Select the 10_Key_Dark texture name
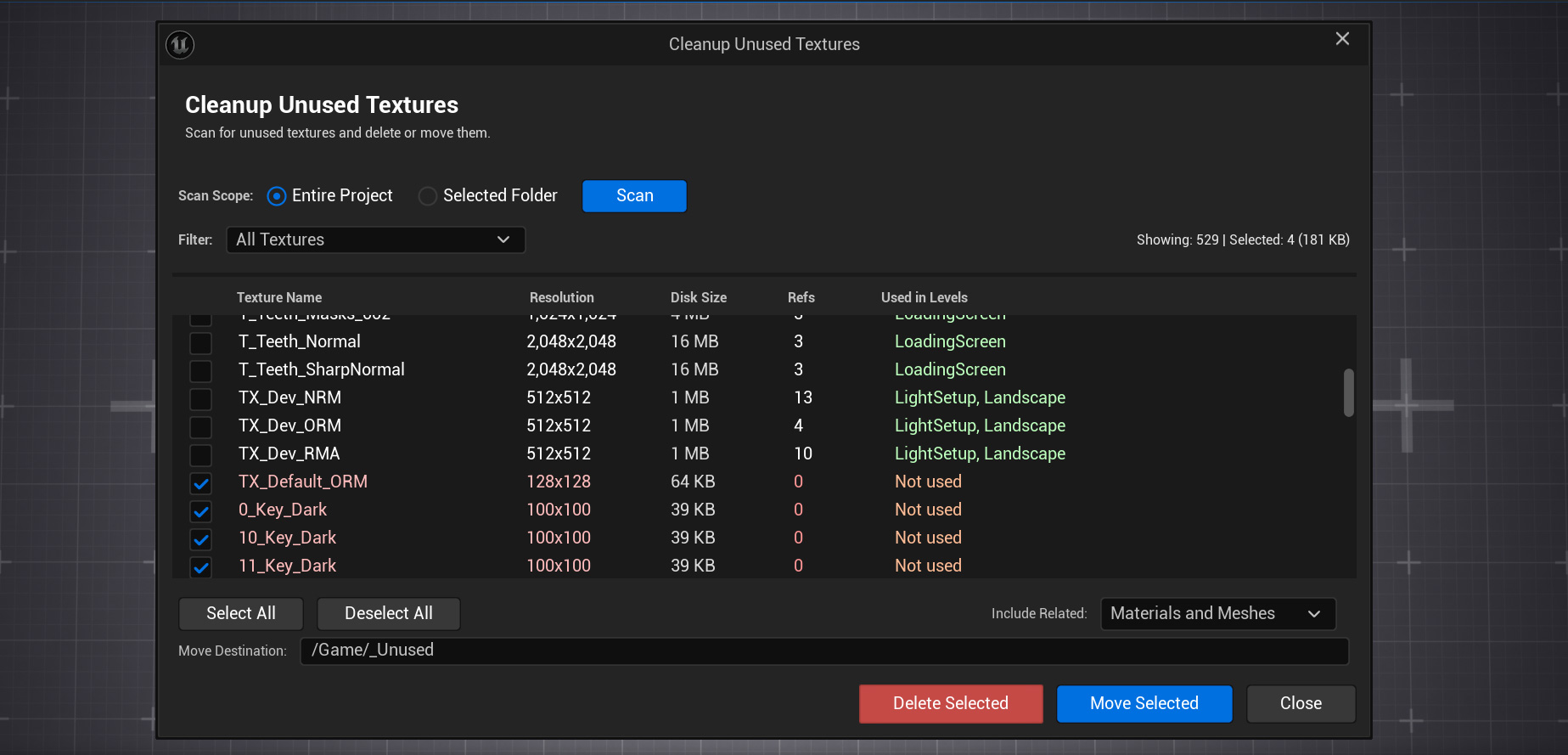 click(x=288, y=538)
